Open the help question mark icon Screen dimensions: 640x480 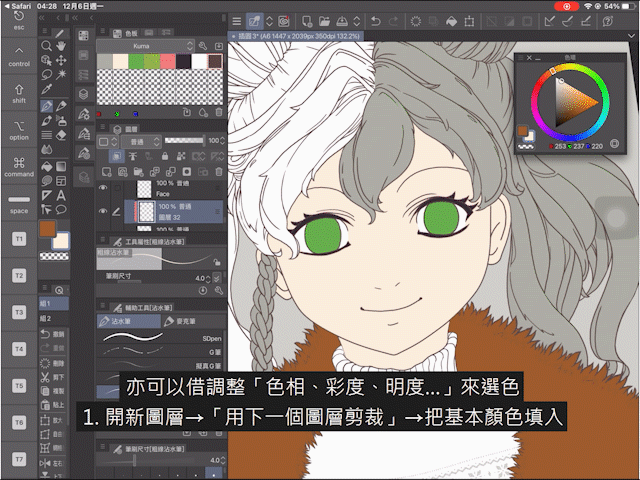point(608,21)
